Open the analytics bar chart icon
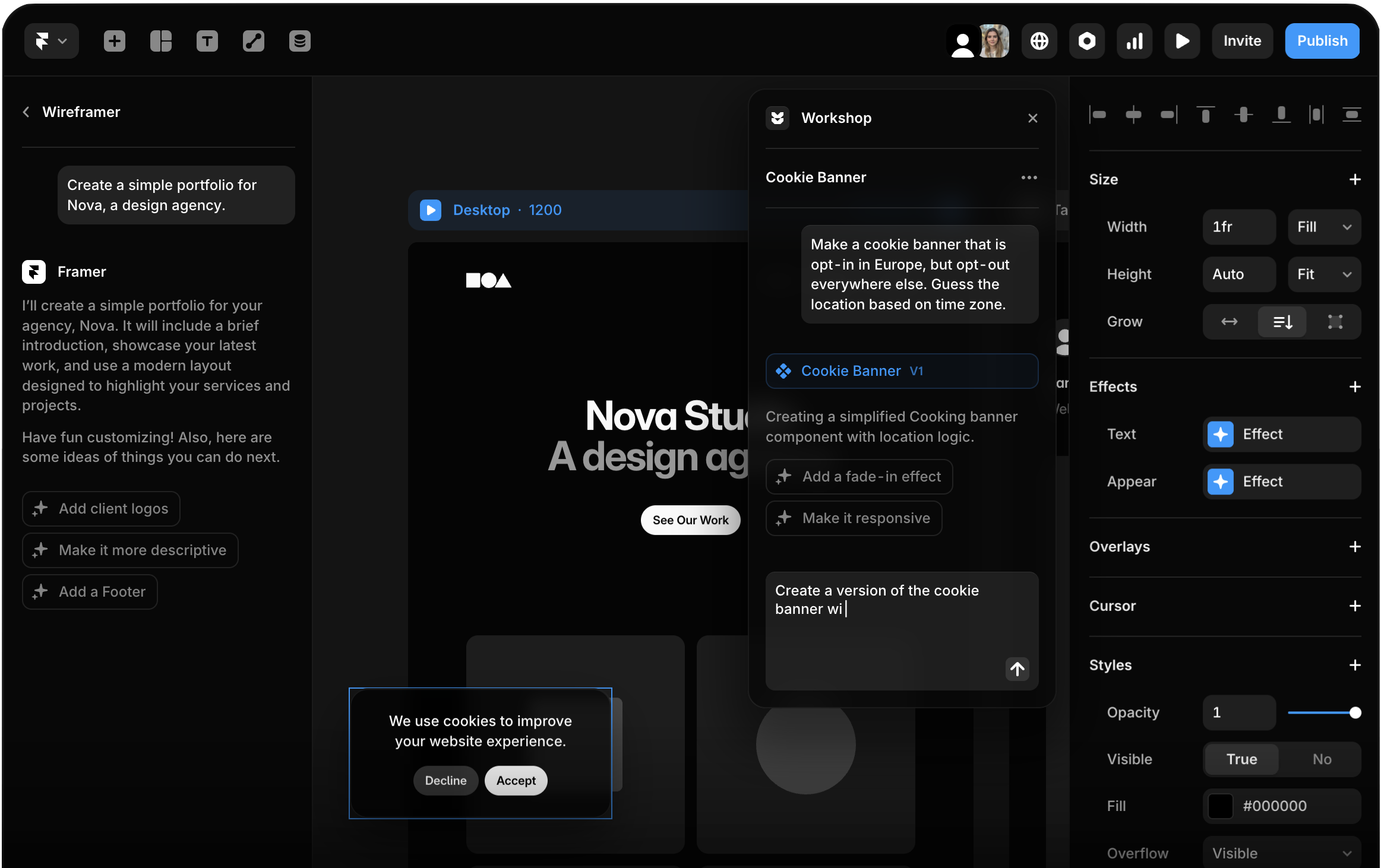Screen dimensions: 1381x868 tap(1134, 41)
